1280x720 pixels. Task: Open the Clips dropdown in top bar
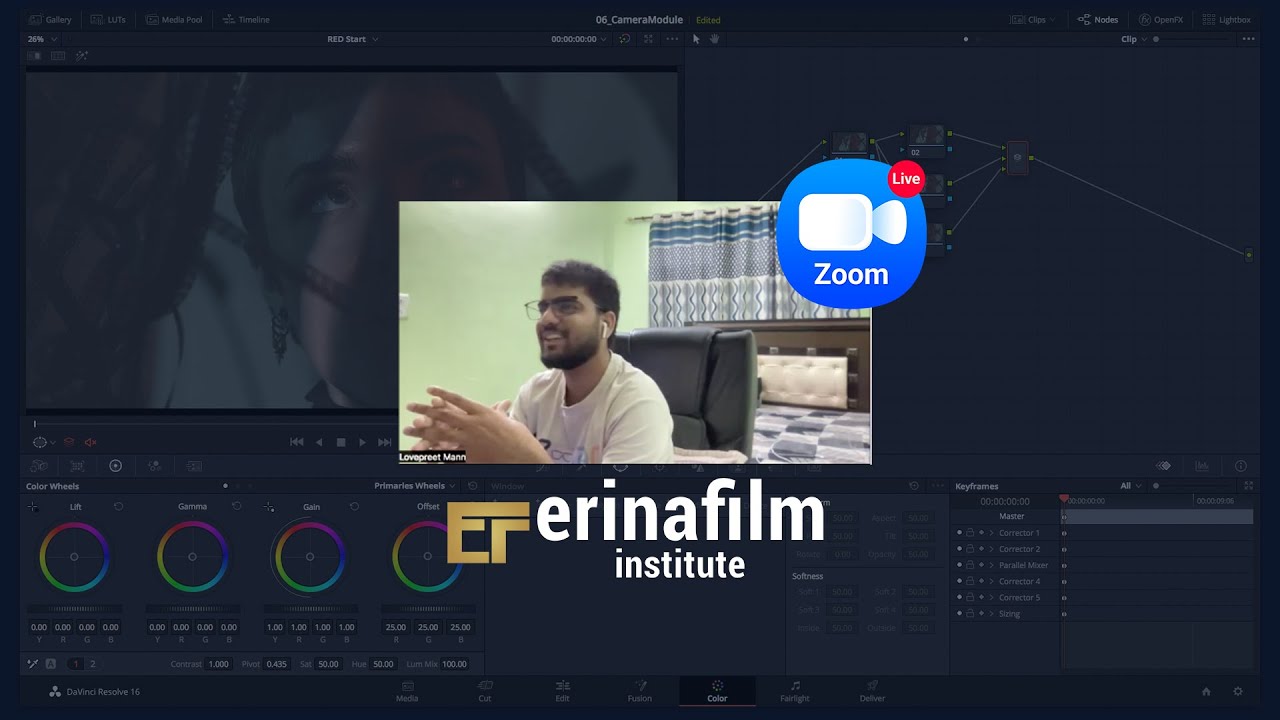click(x=1033, y=19)
